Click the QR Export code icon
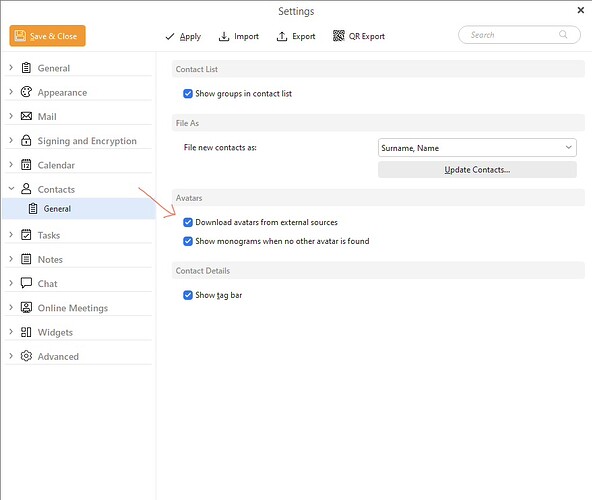The height and width of the screenshot is (500, 592). pyautogui.click(x=338, y=36)
